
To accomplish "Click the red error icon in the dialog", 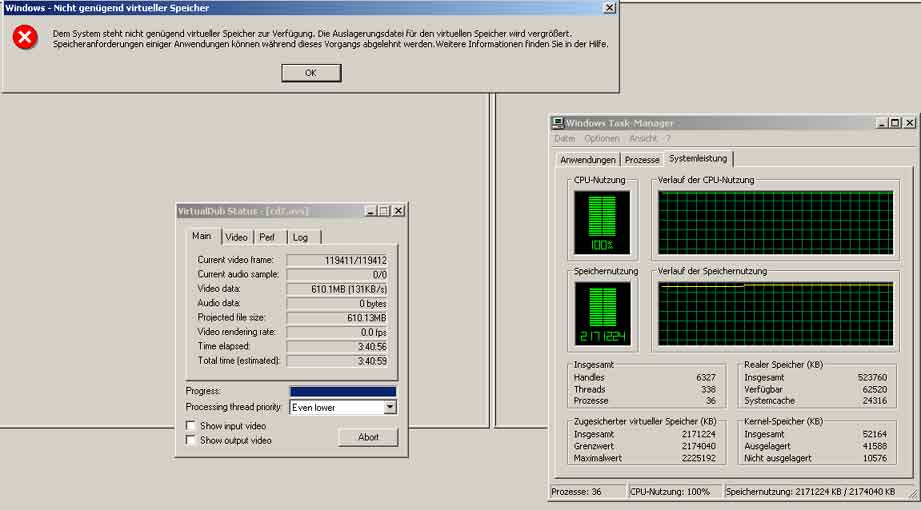I will click(x=25, y=38).
